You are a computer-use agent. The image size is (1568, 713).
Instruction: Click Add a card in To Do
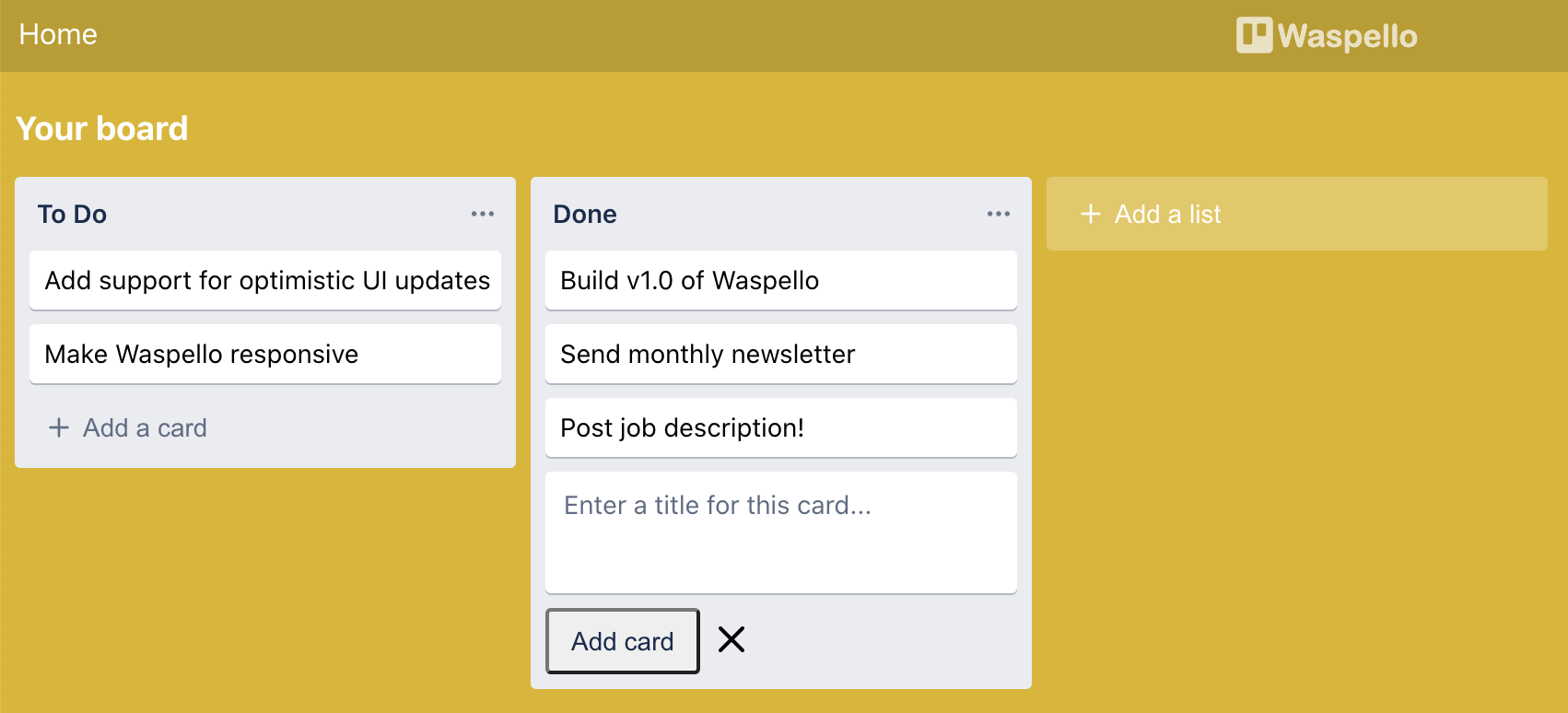pos(145,427)
